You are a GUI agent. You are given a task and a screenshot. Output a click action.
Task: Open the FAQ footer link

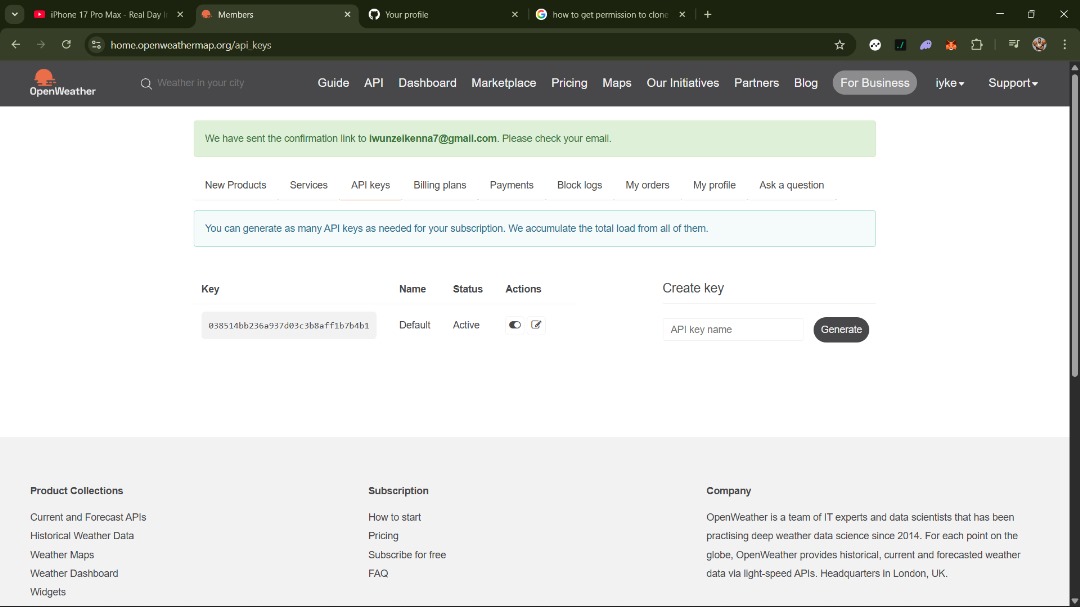coord(377,573)
